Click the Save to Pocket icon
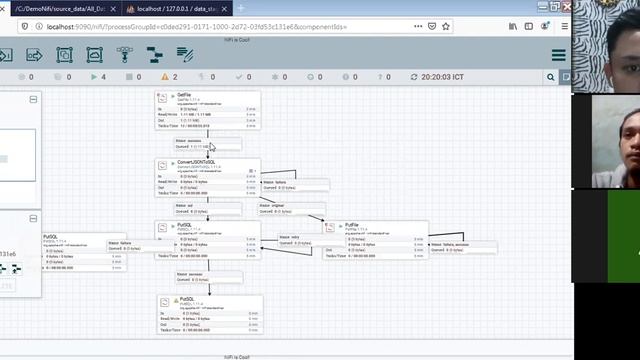Screen dimensions: 640x360 tap(432, 27)
